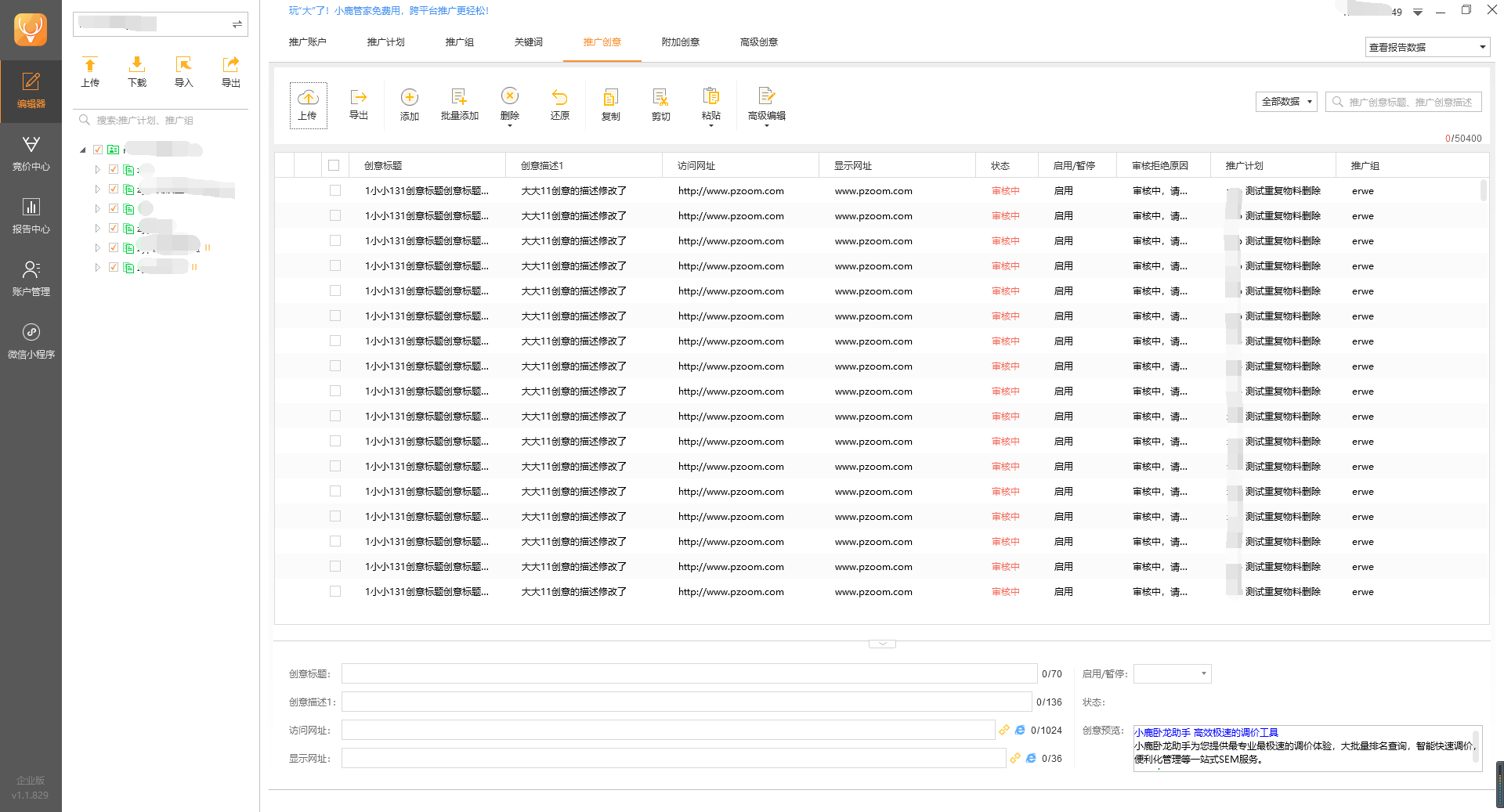
Task: Toggle the last plan checkbox in tree
Action: [114, 267]
